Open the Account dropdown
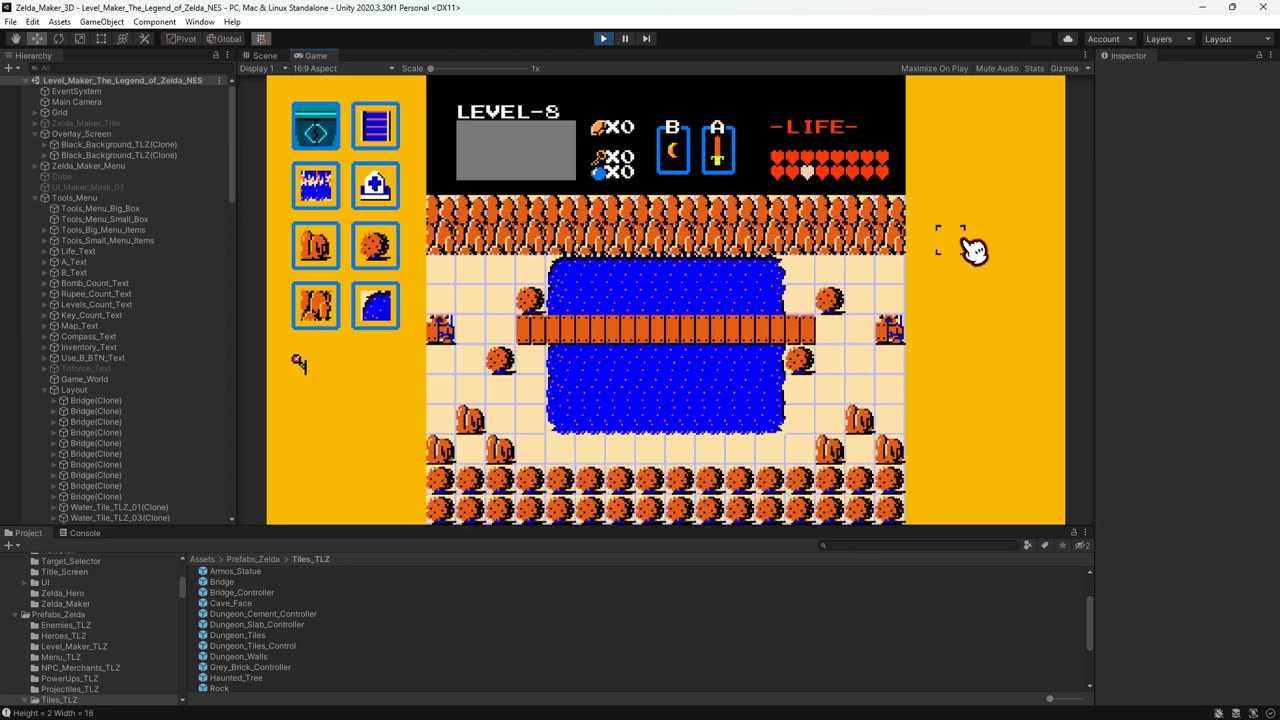The image size is (1280, 720). pyautogui.click(x=1109, y=39)
